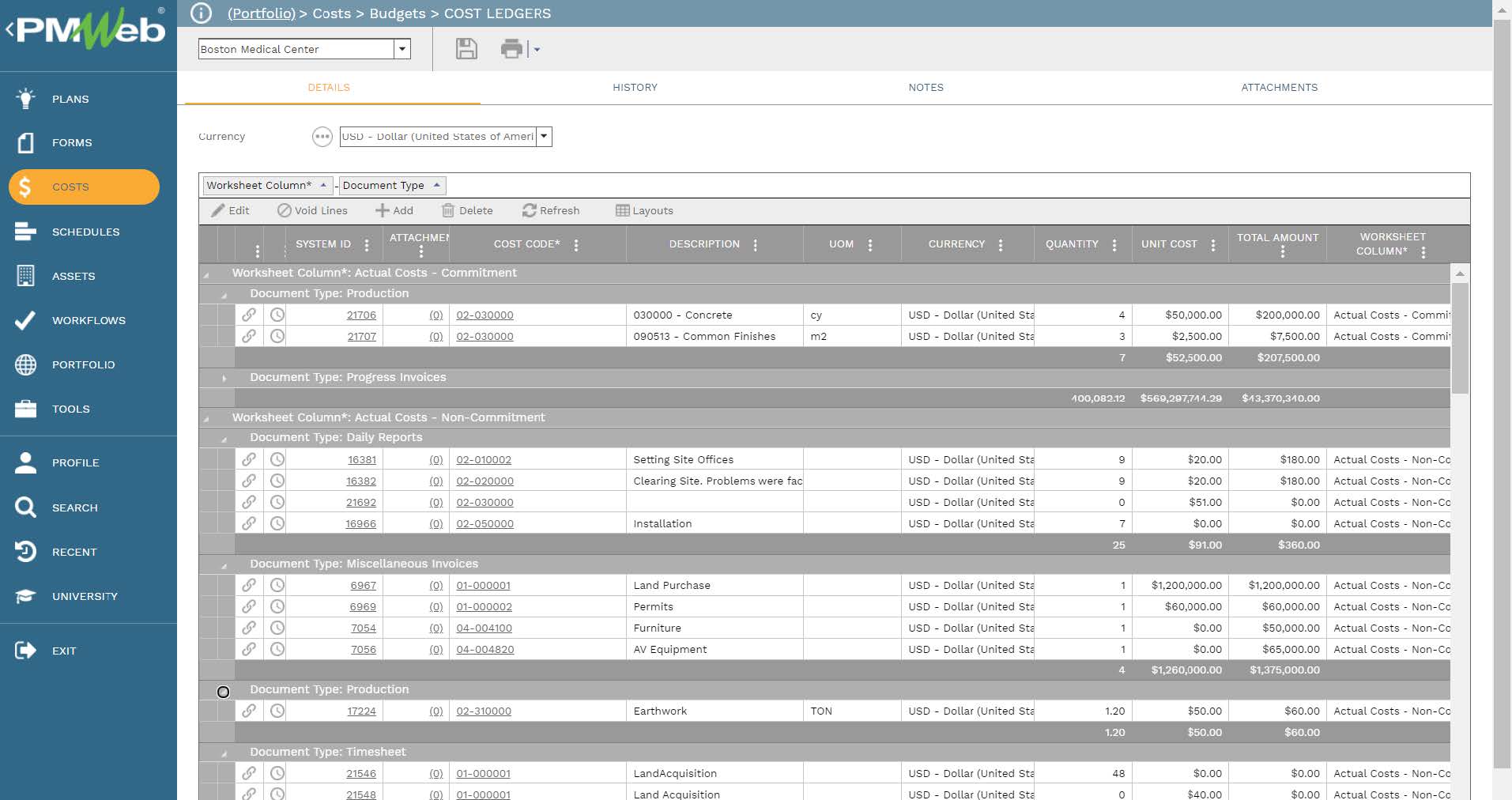Open Schedules in the sidebar

(x=85, y=232)
